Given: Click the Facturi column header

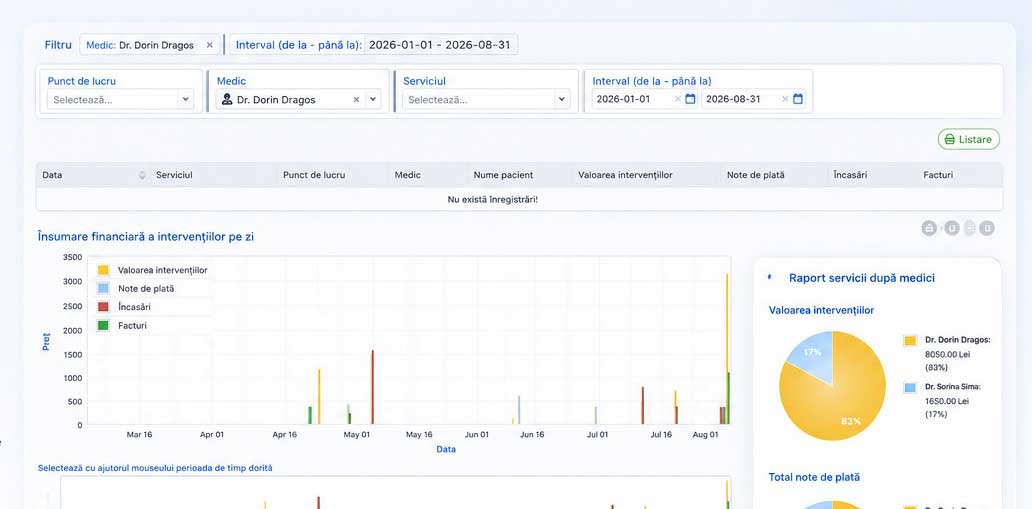Looking at the screenshot, I should click(938, 175).
